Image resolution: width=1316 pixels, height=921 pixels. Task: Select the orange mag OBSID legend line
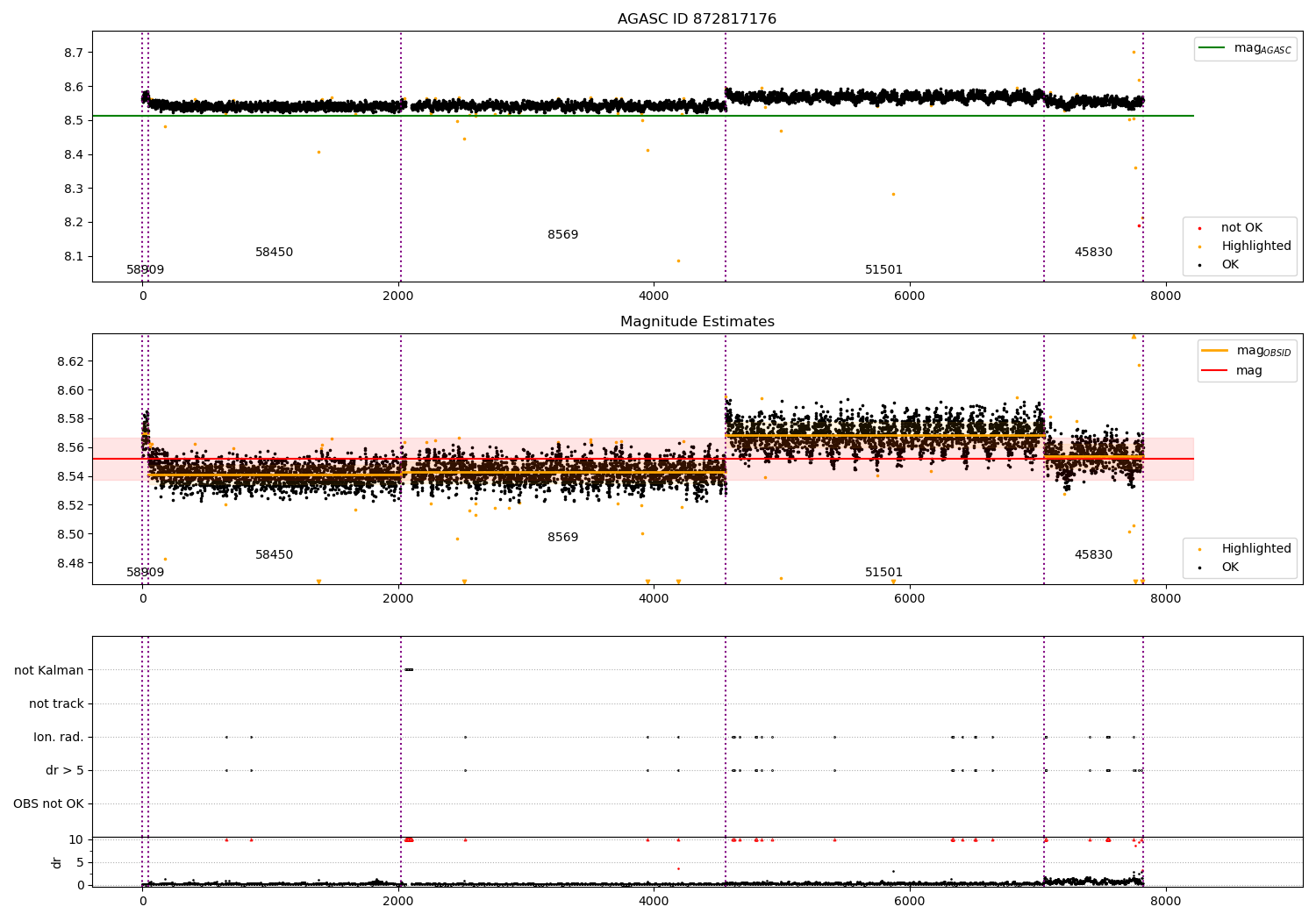tap(1215, 351)
